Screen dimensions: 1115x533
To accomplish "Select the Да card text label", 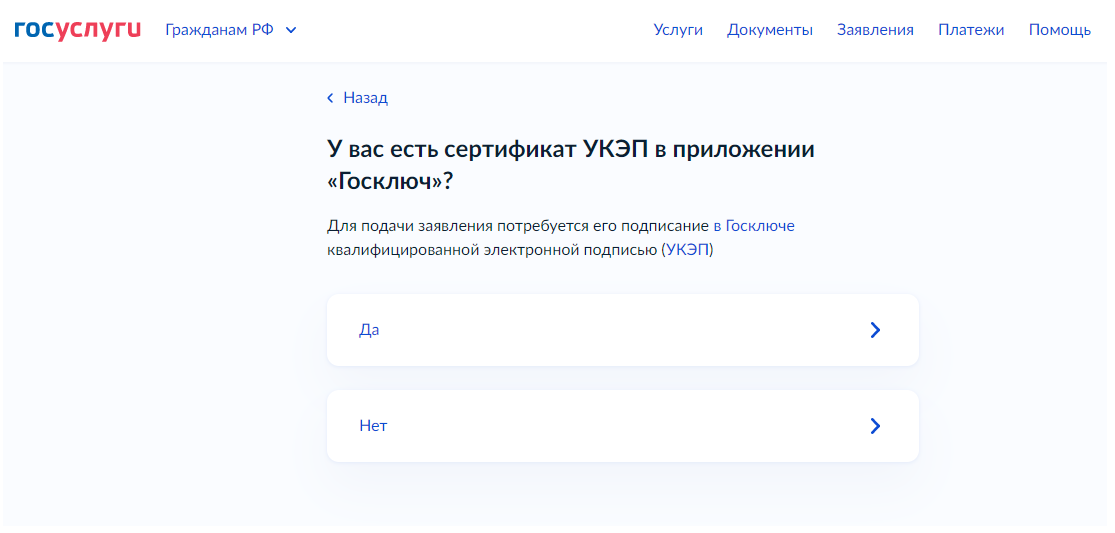I will click(x=369, y=330).
